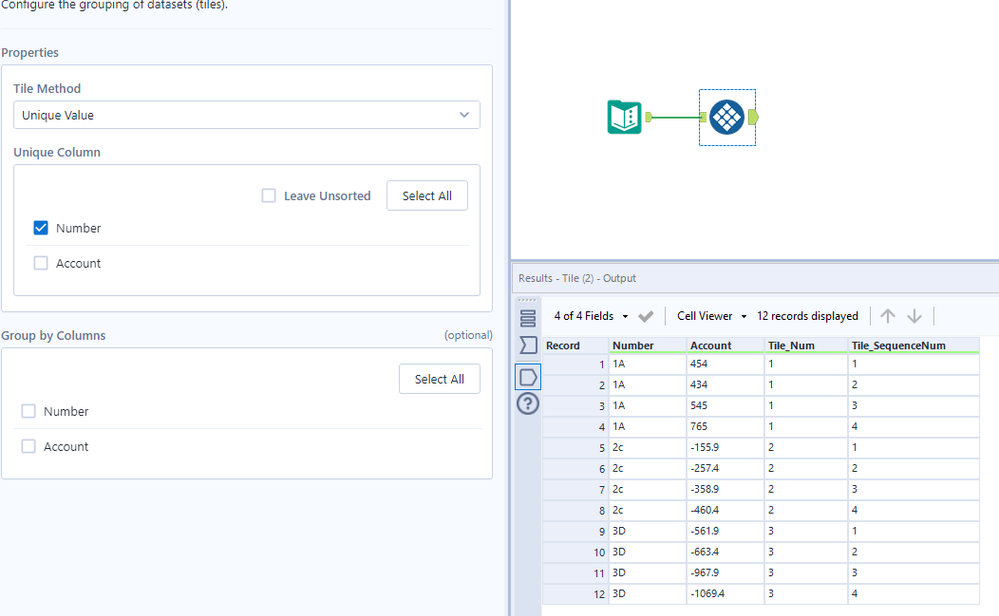Open the help question mark icon
The image size is (999, 616).
click(528, 404)
